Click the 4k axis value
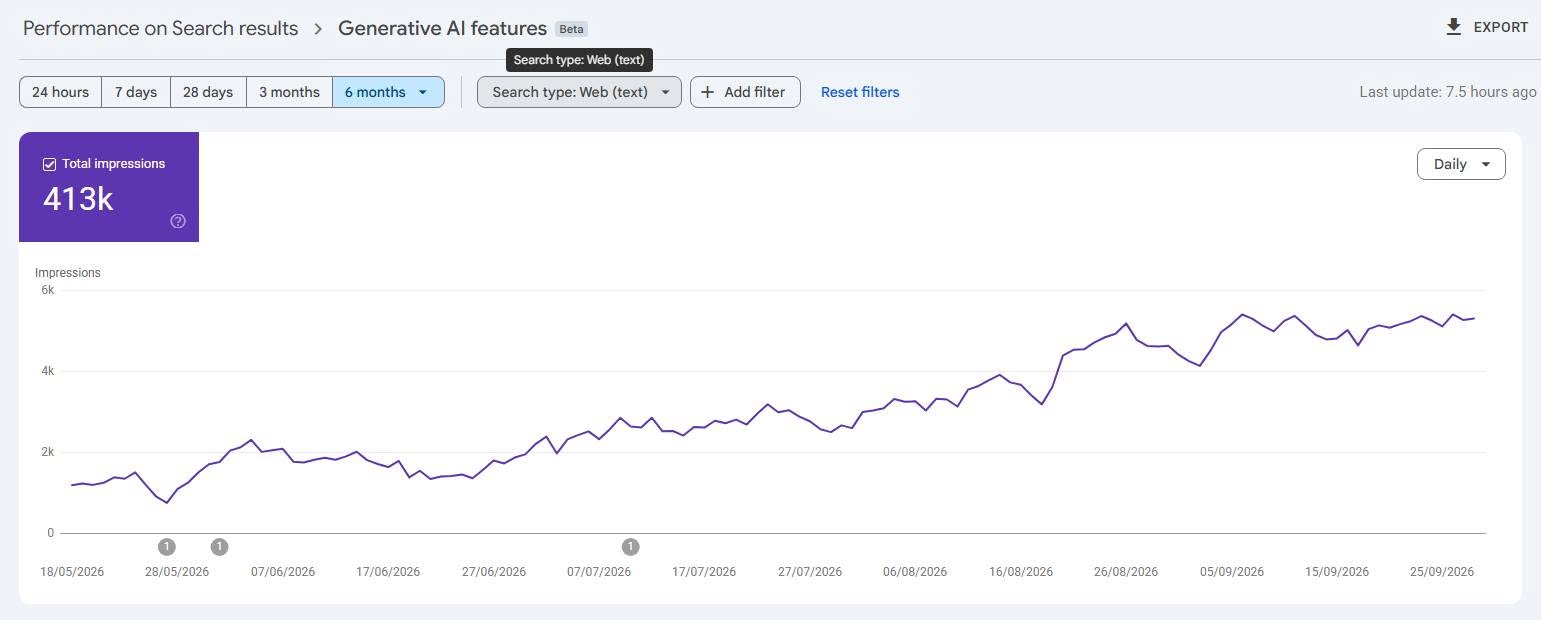This screenshot has width=1541, height=620. point(48,371)
